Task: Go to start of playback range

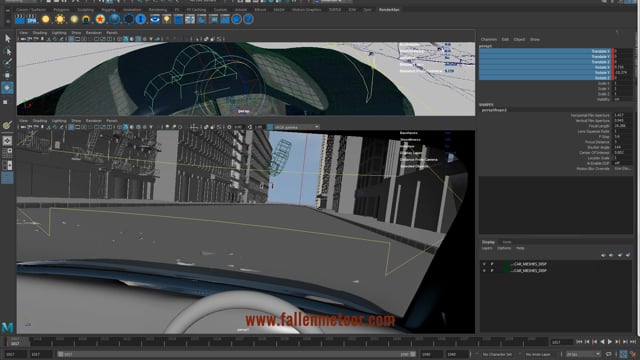Action: pos(579,342)
